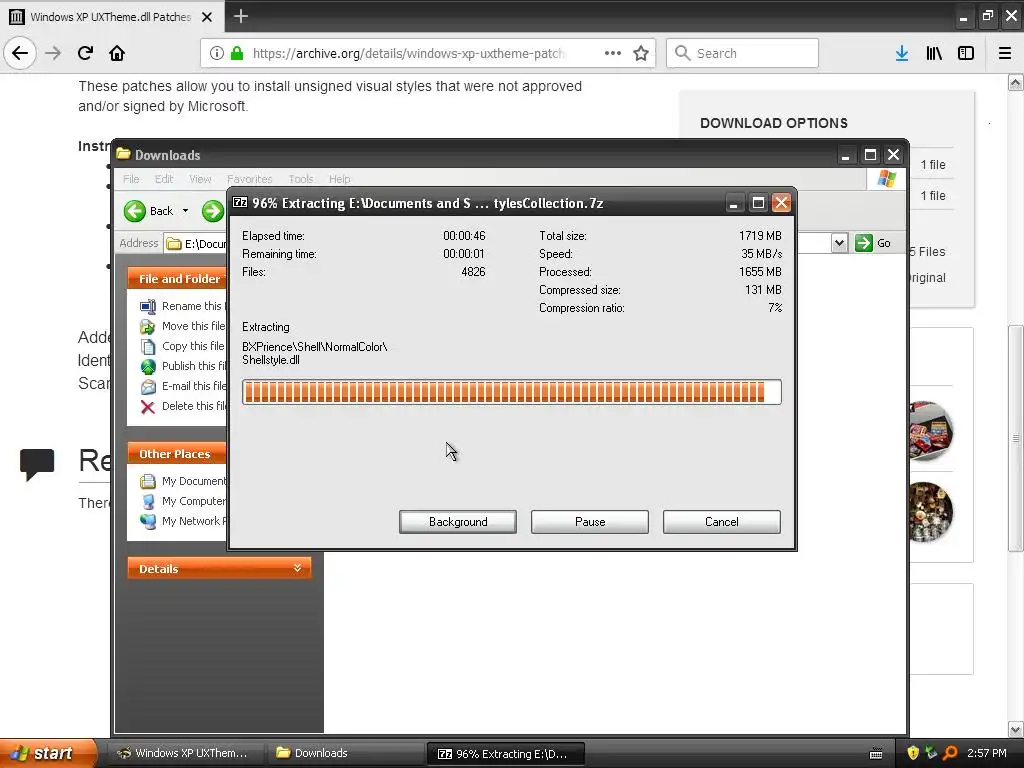Click the Safely Remove Hardware tray icon
Viewport: 1024px width, 768px height.
(931, 753)
